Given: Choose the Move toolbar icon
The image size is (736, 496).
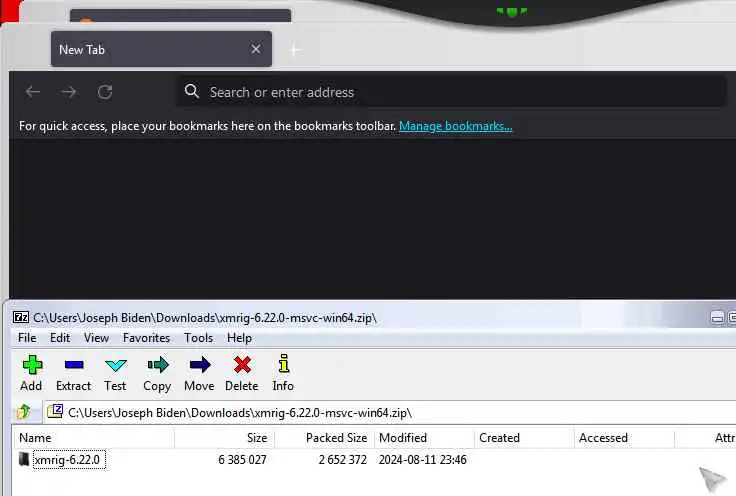Looking at the screenshot, I should pyautogui.click(x=199, y=373).
